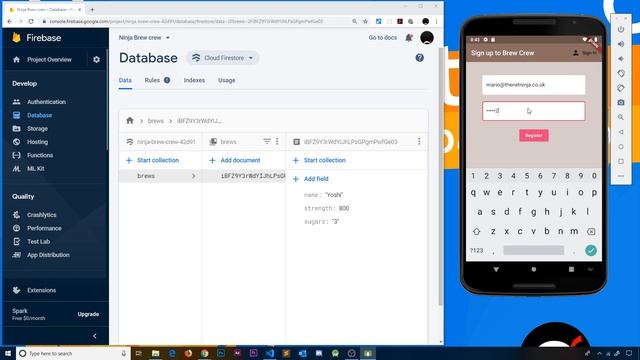The width and height of the screenshot is (640, 360).
Task: Open Extensions in Firebase sidebar
Action: [x=41, y=290]
